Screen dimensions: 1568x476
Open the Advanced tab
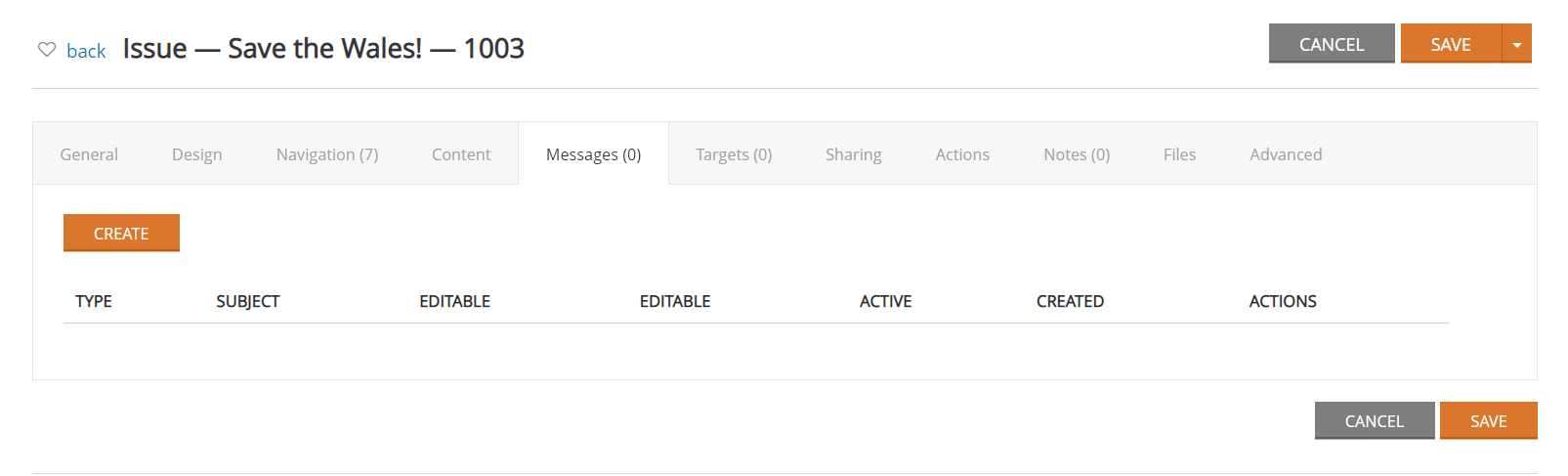click(x=1286, y=154)
